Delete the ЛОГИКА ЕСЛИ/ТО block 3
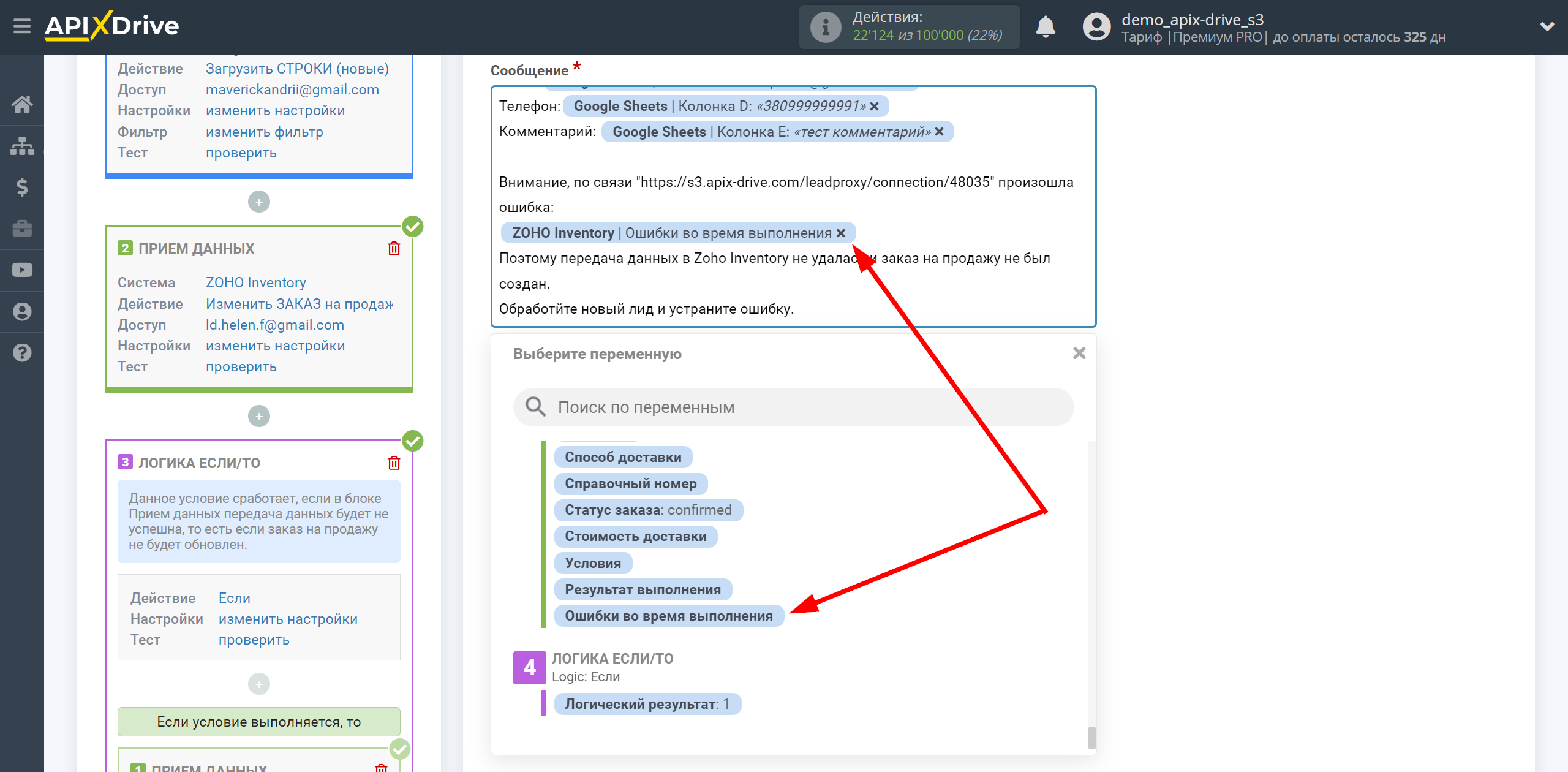Image resolution: width=1568 pixels, height=772 pixels. [394, 463]
